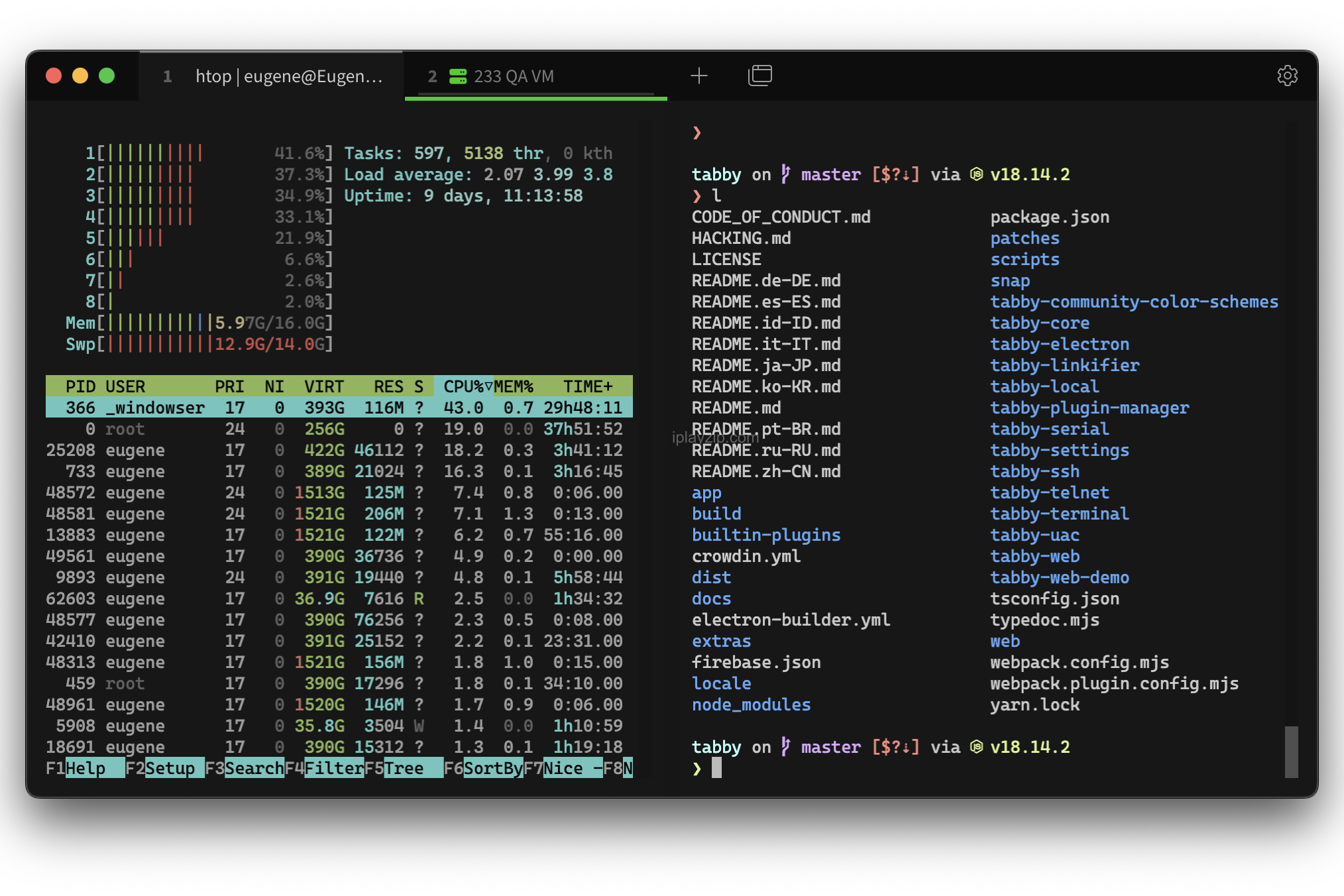Click the tabby-web-demo directory name
Viewport: 1344px width, 896px height.
1060,577
